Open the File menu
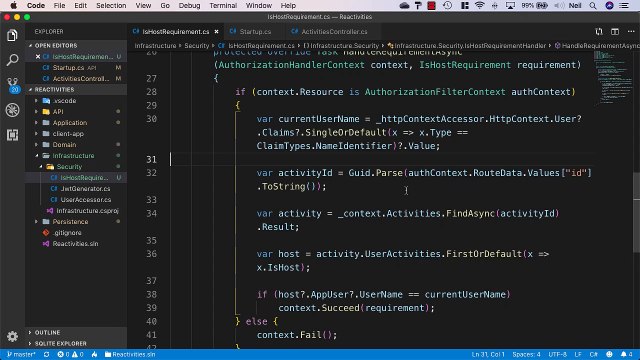 coord(59,5)
